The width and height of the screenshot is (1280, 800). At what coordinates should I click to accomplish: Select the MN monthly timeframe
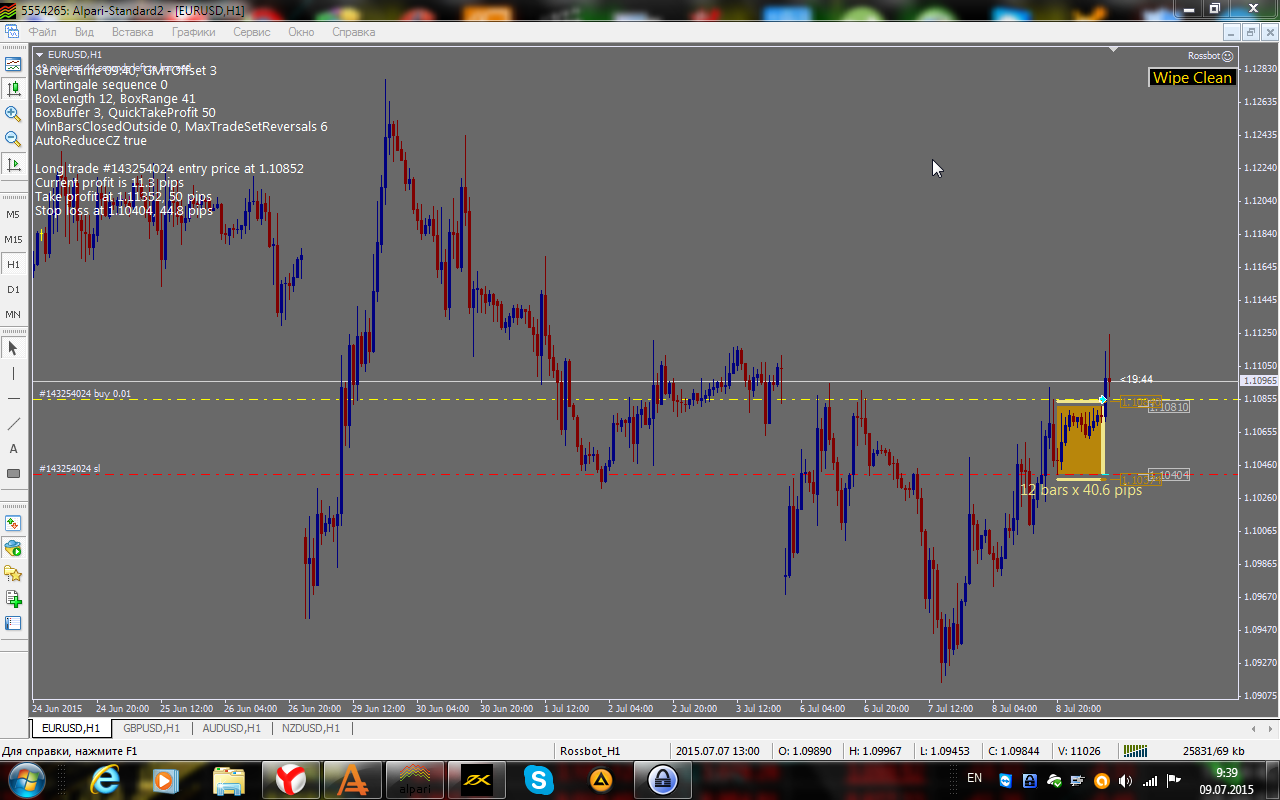[x=13, y=314]
